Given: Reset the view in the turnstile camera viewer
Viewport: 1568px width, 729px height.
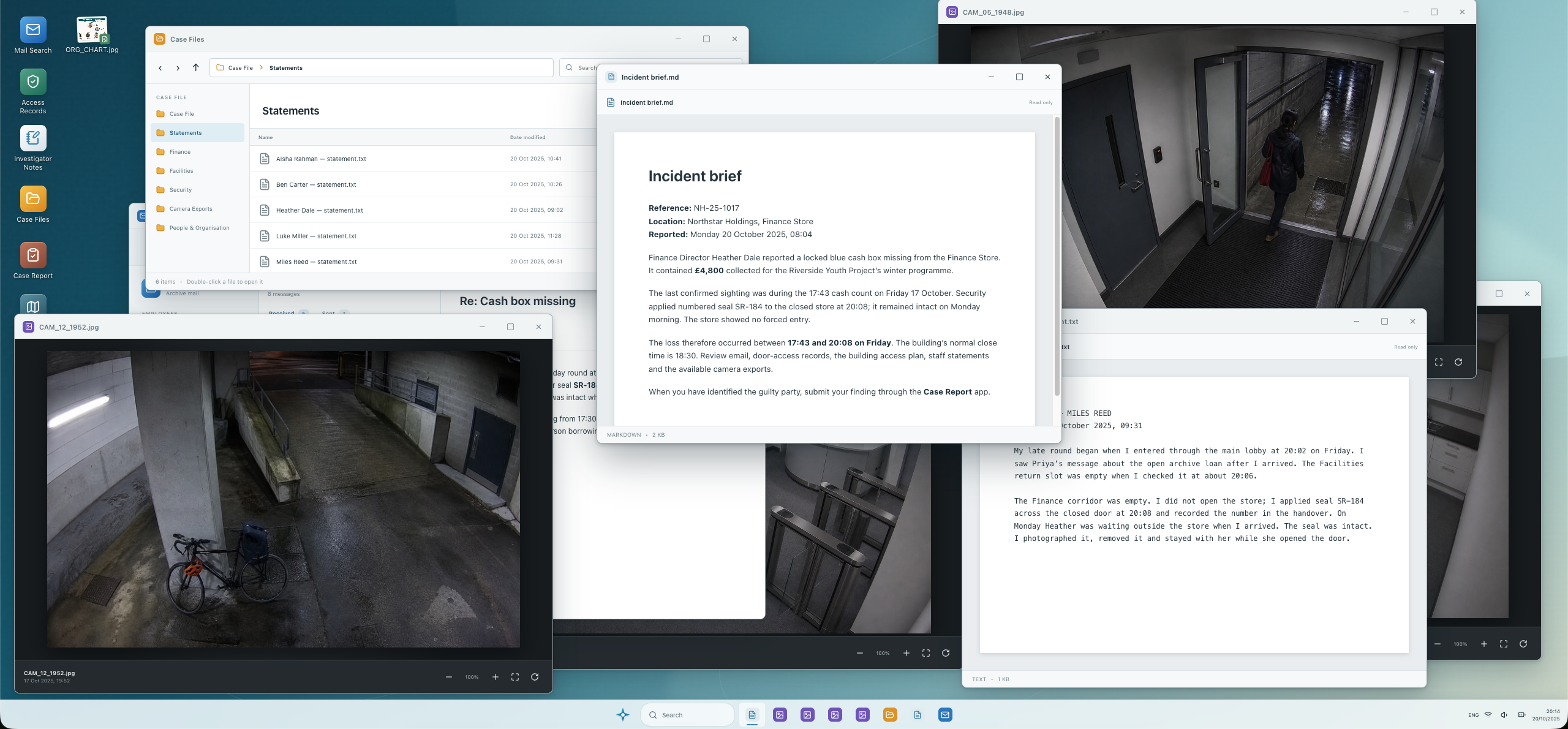Looking at the screenshot, I should [x=946, y=653].
